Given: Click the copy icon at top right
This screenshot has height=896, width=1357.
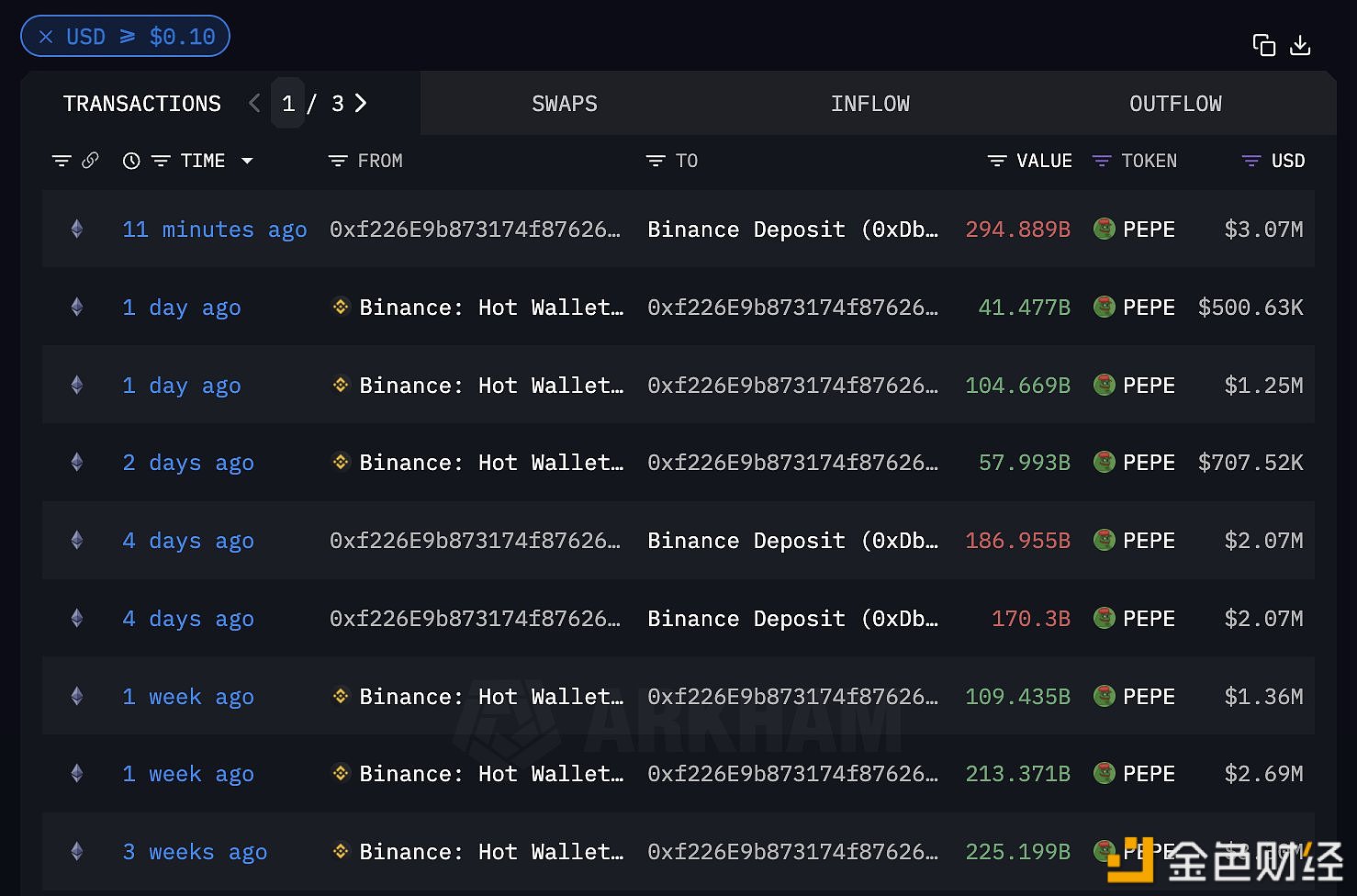Looking at the screenshot, I should (x=1264, y=45).
